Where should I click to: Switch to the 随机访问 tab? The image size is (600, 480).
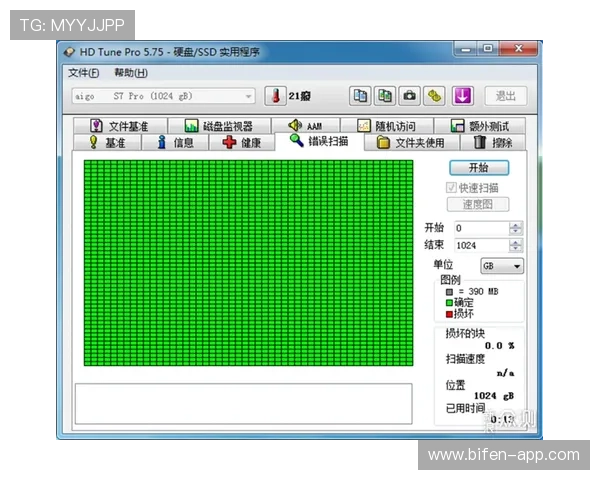click(x=387, y=126)
